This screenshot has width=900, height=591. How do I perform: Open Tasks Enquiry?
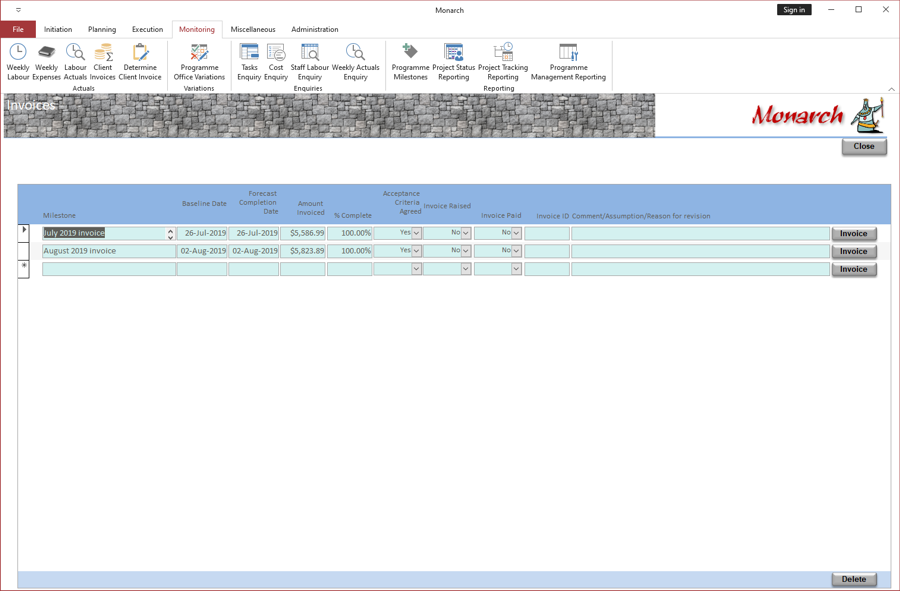pos(249,62)
